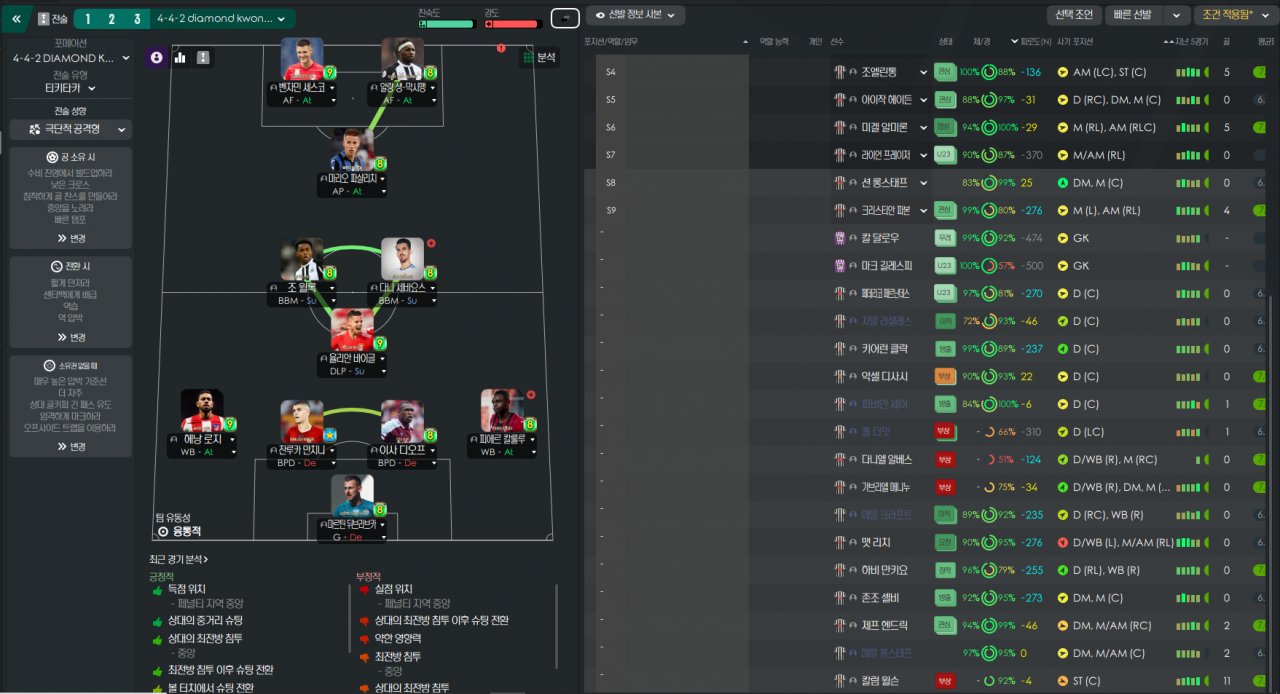Viewport: 1280px width, 694px height.
Task: Click the swap arrows icon box
Action: 565,18
